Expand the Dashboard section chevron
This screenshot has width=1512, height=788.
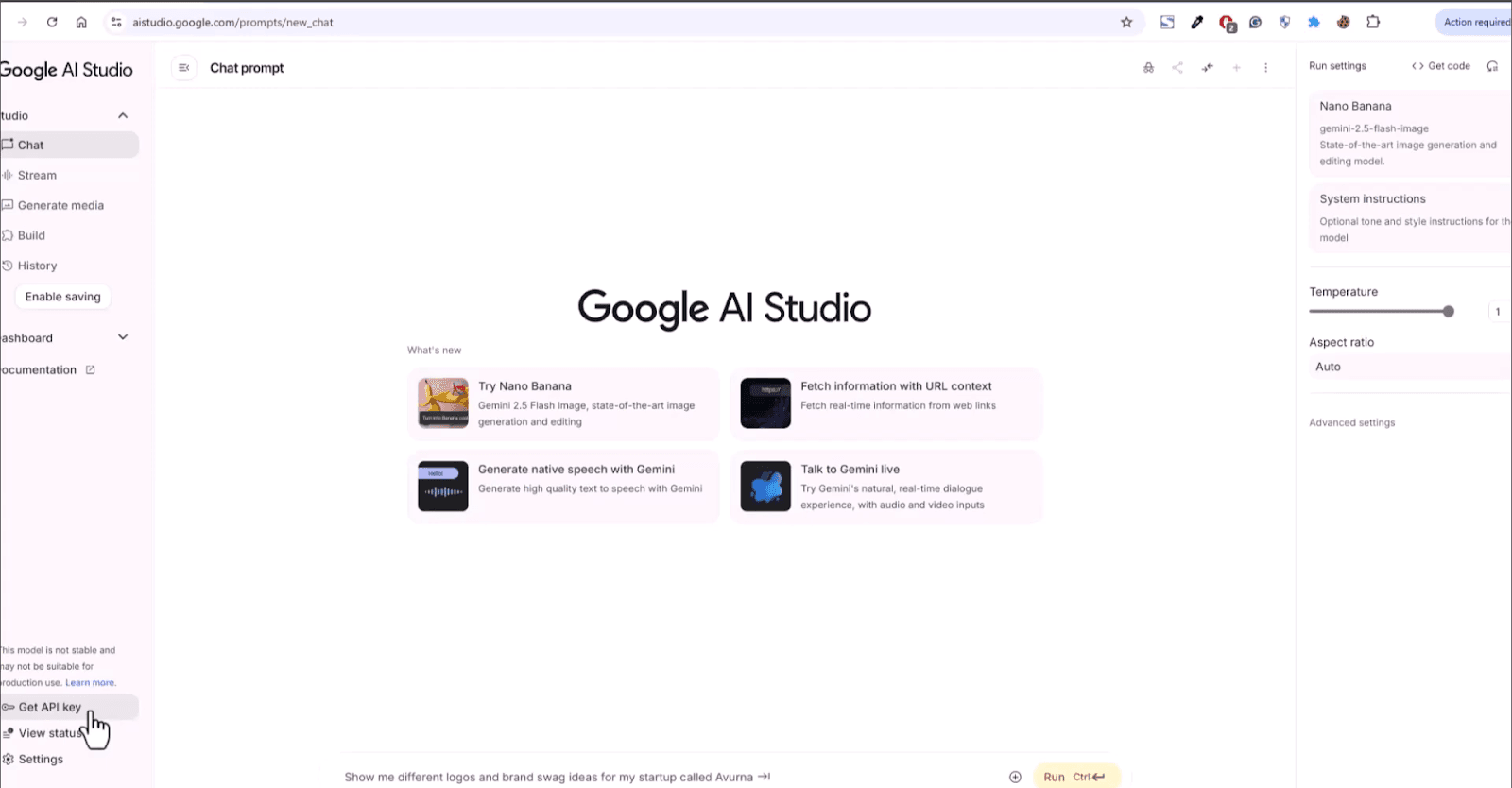[123, 337]
